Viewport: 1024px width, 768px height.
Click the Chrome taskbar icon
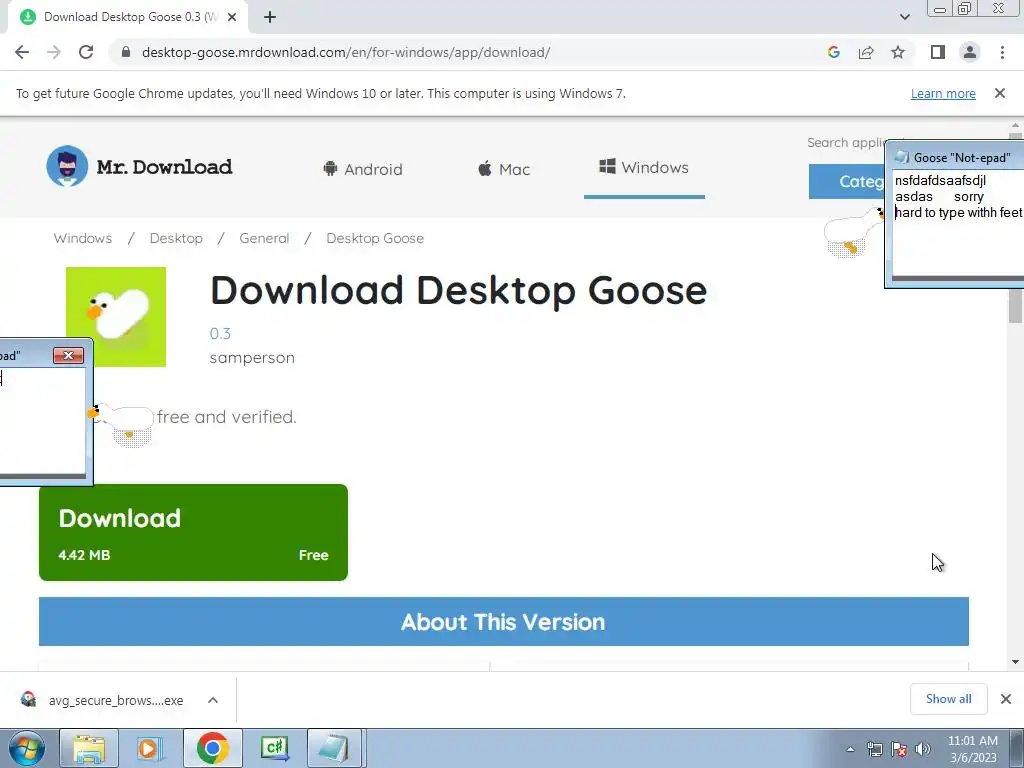coord(212,748)
